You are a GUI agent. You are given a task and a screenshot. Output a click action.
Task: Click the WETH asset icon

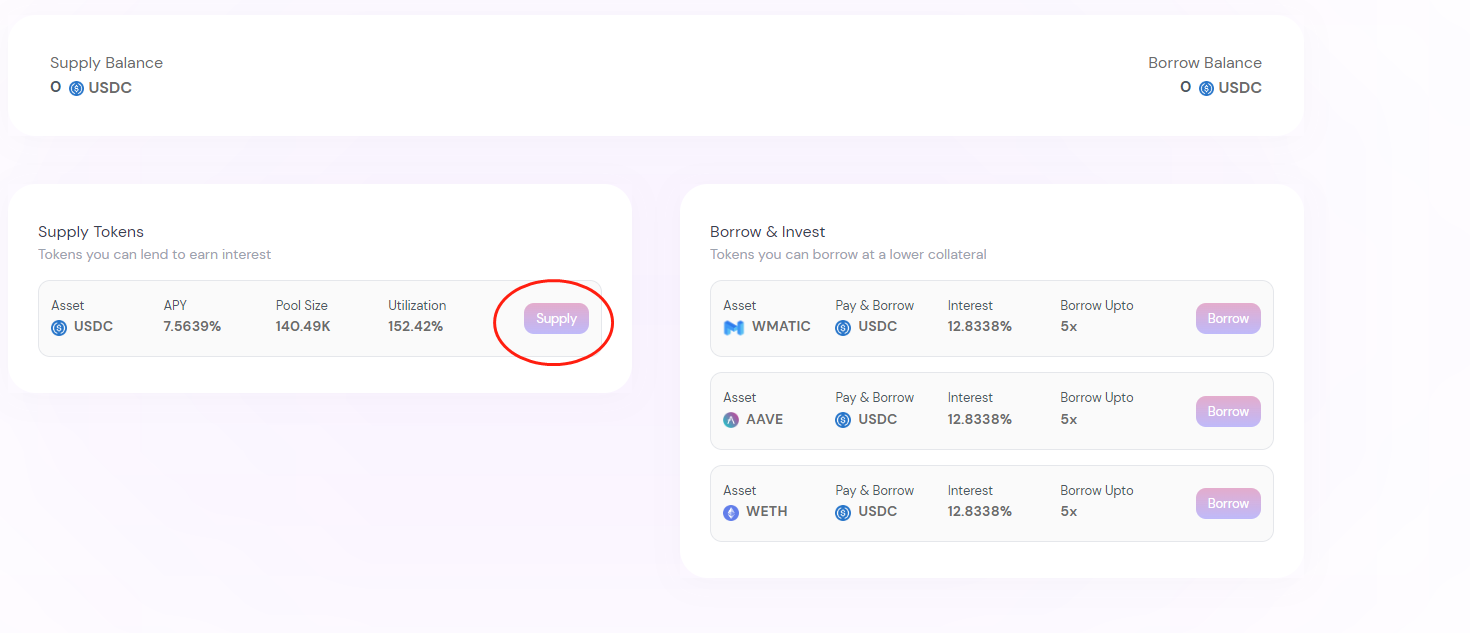coord(731,512)
